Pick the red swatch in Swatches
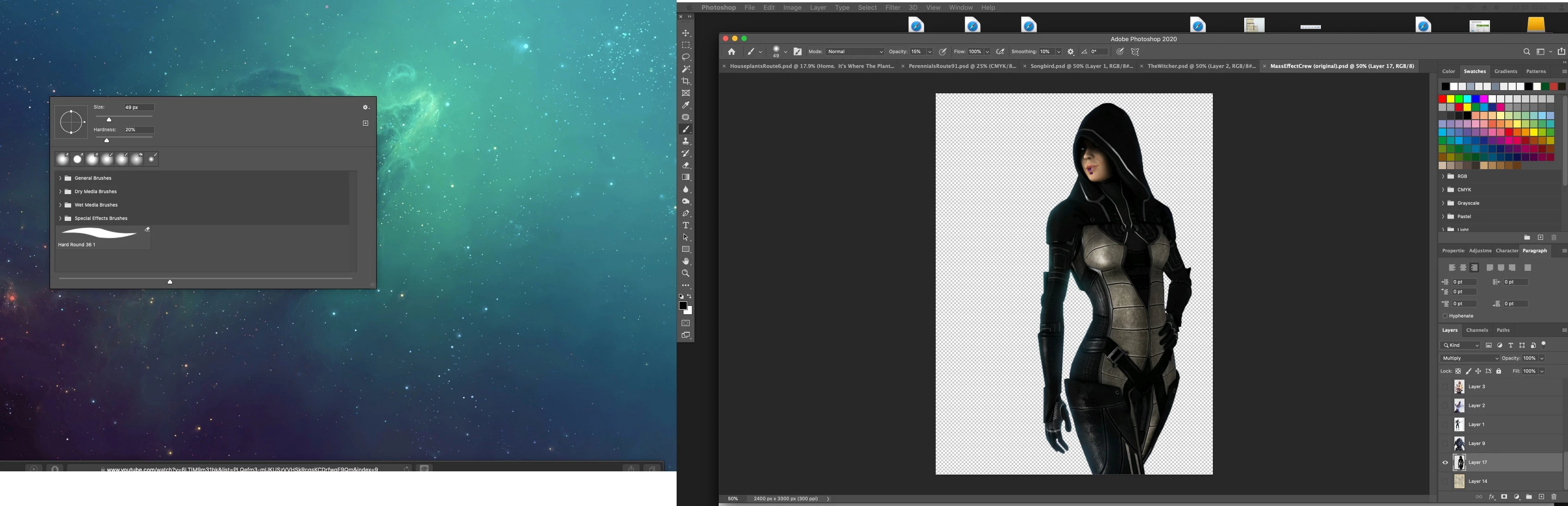The height and width of the screenshot is (506, 1568). (1443, 99)
